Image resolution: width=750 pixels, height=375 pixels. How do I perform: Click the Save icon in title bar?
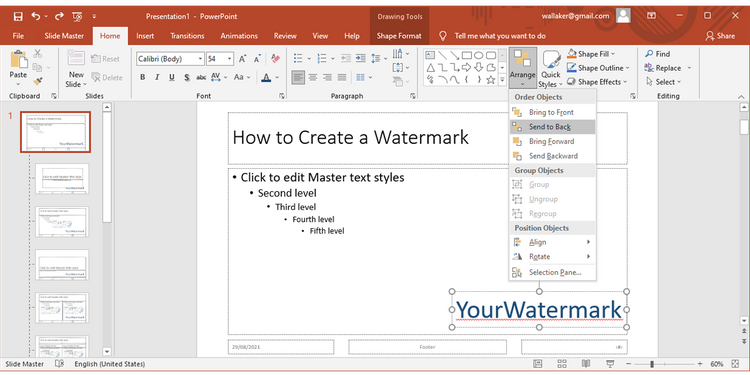click(x=18, y=16)
